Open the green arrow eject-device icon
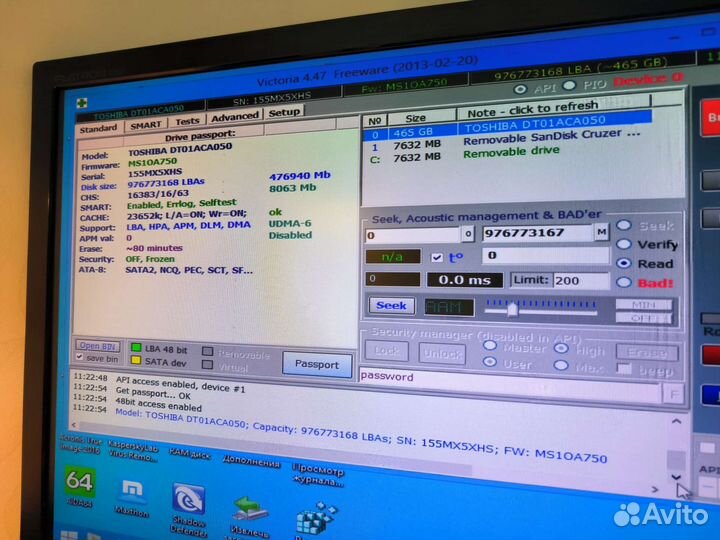720x540 pixels. [x=251, y=510]
